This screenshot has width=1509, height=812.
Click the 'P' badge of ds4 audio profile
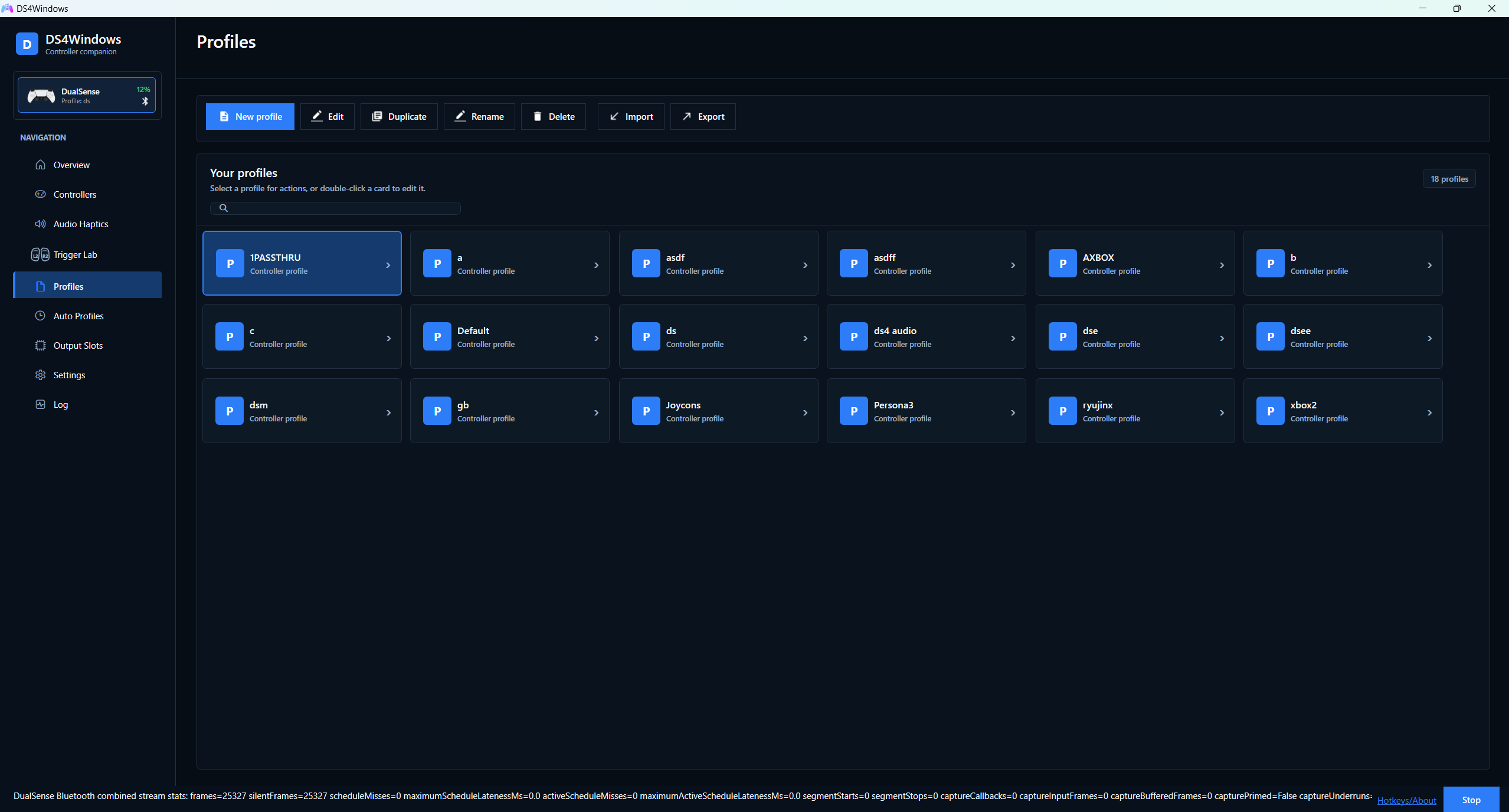(x=854, y=336)
